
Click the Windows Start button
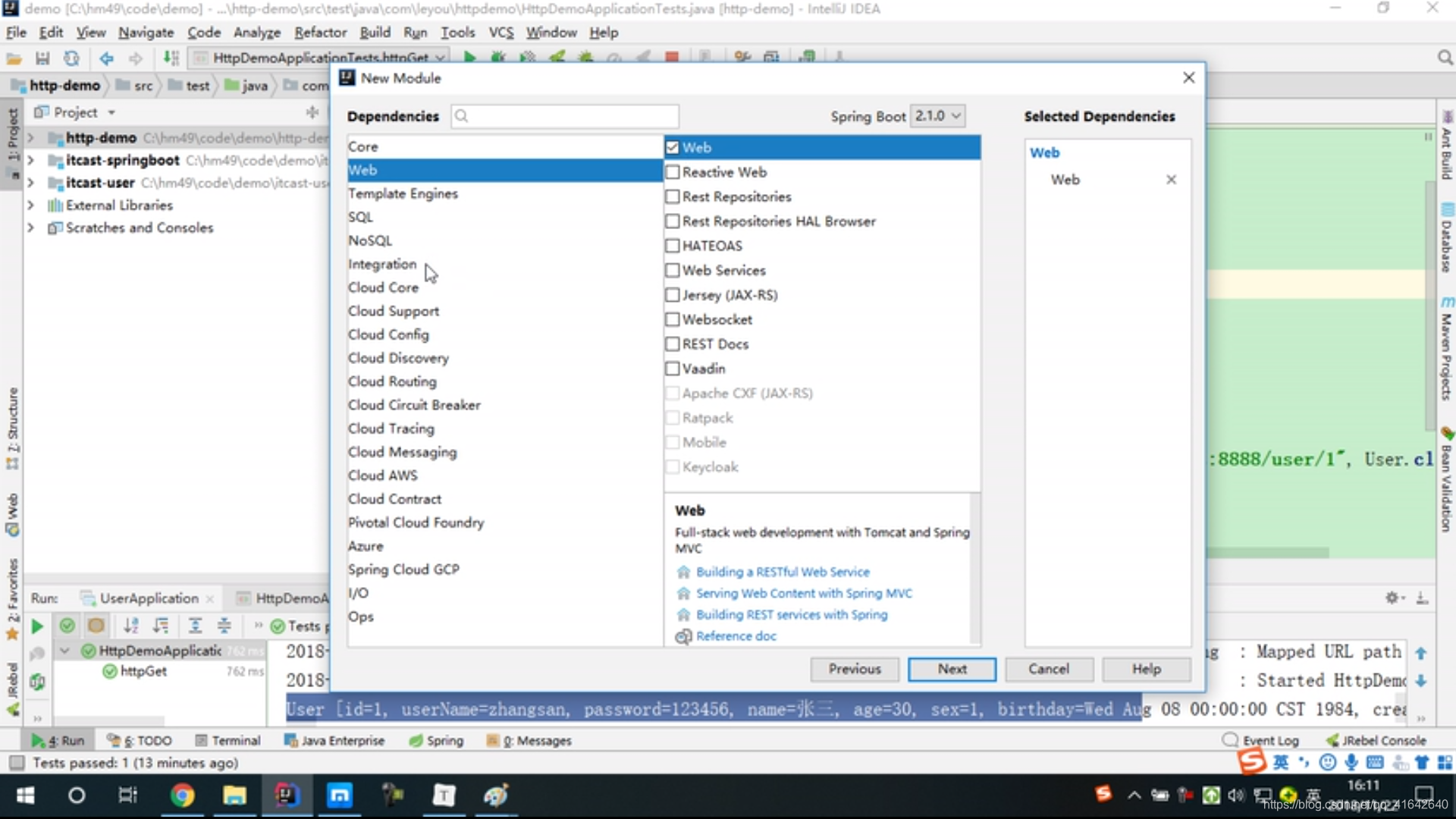[x=25, y=795]
